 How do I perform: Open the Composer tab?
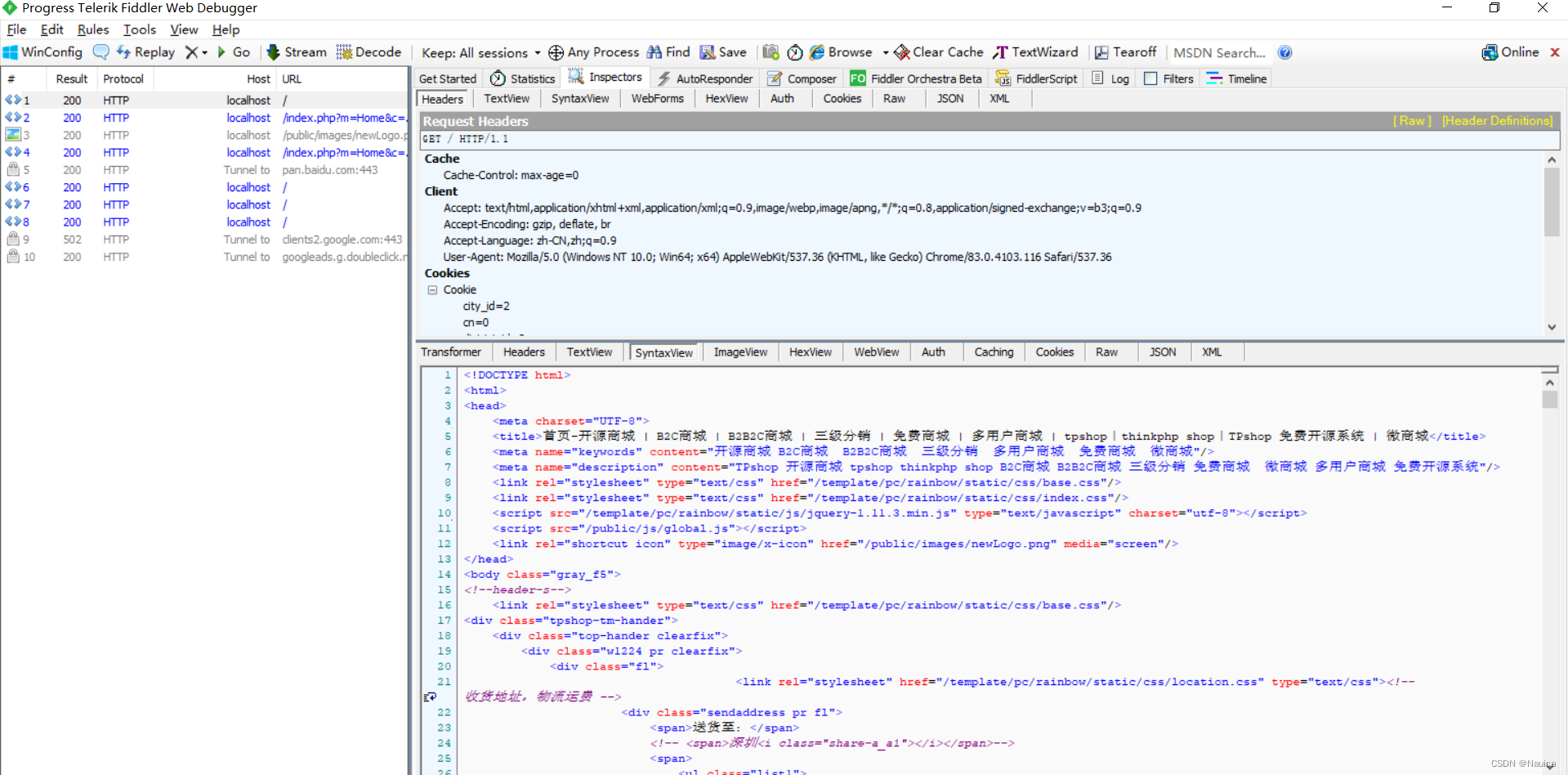pos(802,78)
